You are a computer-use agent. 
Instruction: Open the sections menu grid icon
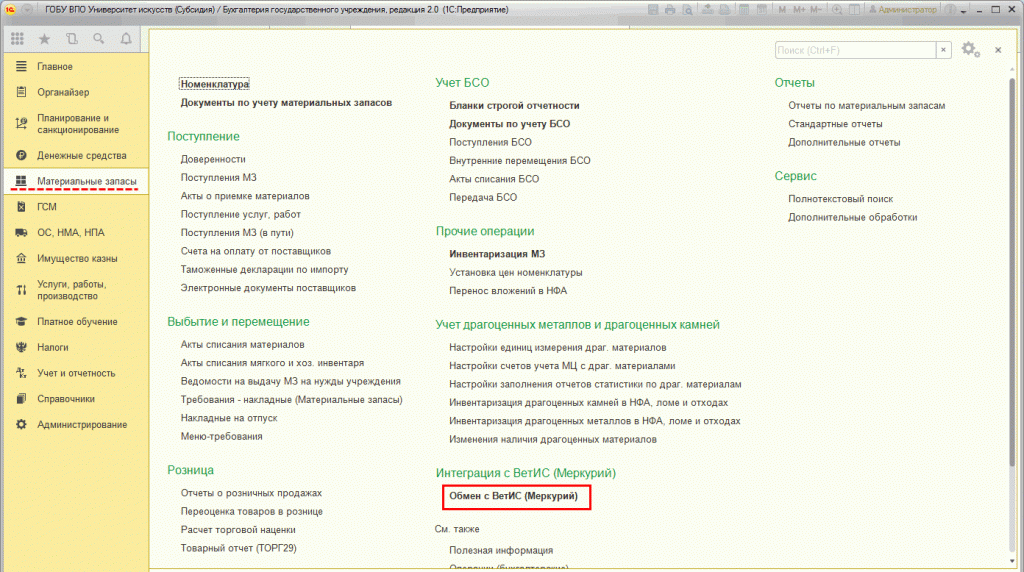(x=17, y=40)
